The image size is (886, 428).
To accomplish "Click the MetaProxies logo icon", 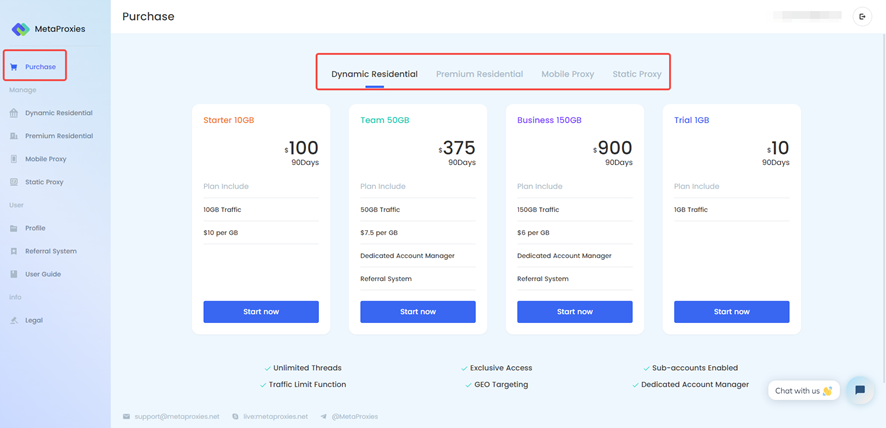I will (21, 29).
